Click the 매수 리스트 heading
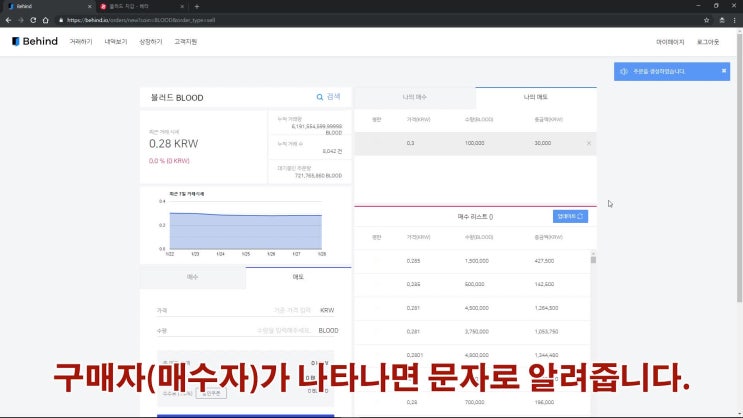This screenshot has width=743, height=418. 475,217
